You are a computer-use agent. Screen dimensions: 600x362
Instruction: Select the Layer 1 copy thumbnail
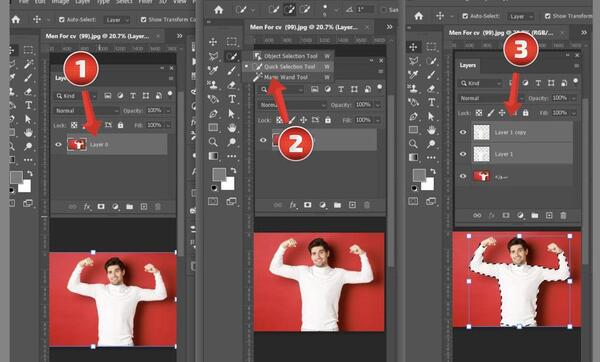click(x=481, y=132)
